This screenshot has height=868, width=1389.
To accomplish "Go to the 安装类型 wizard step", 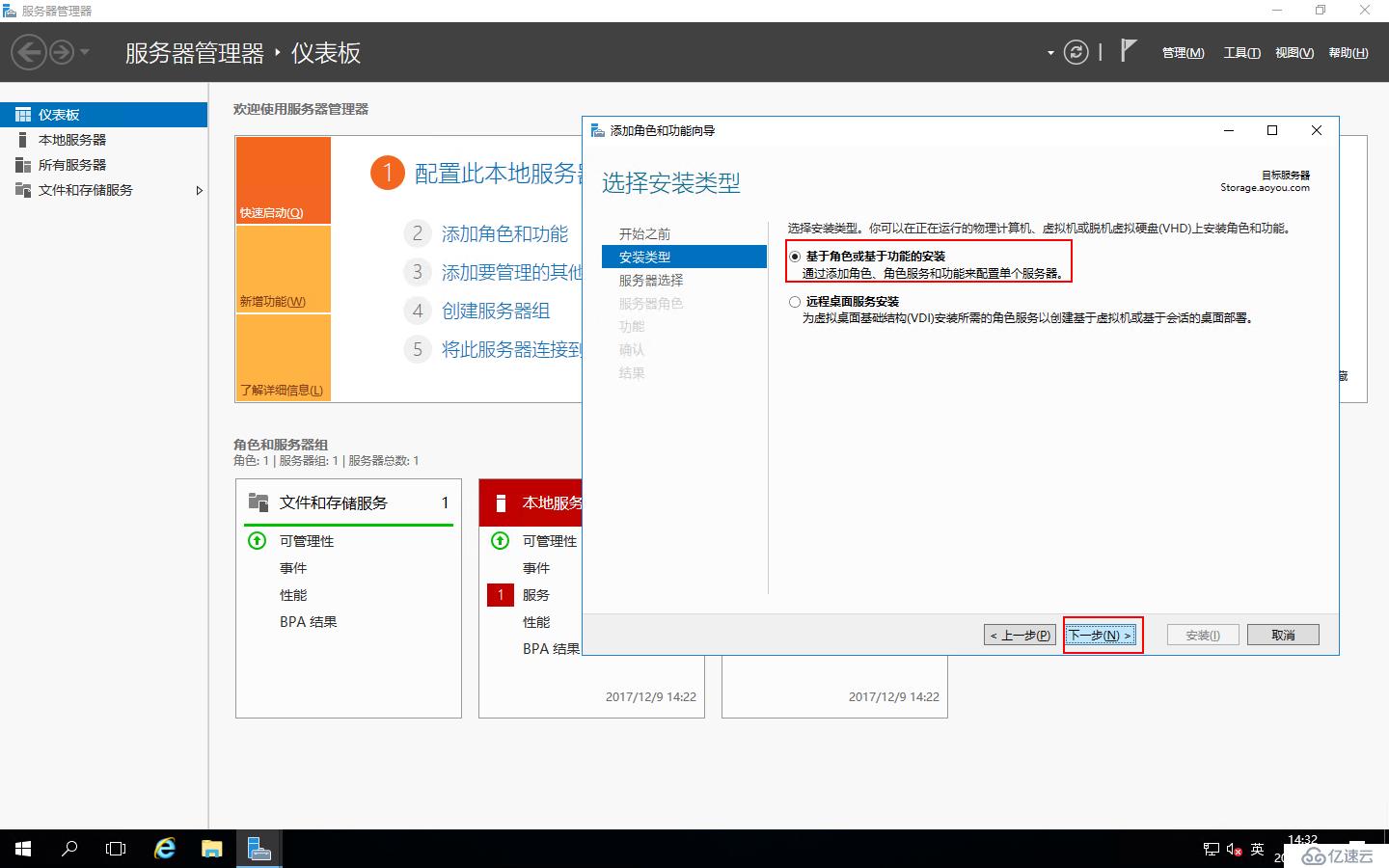I will [684, 257].
